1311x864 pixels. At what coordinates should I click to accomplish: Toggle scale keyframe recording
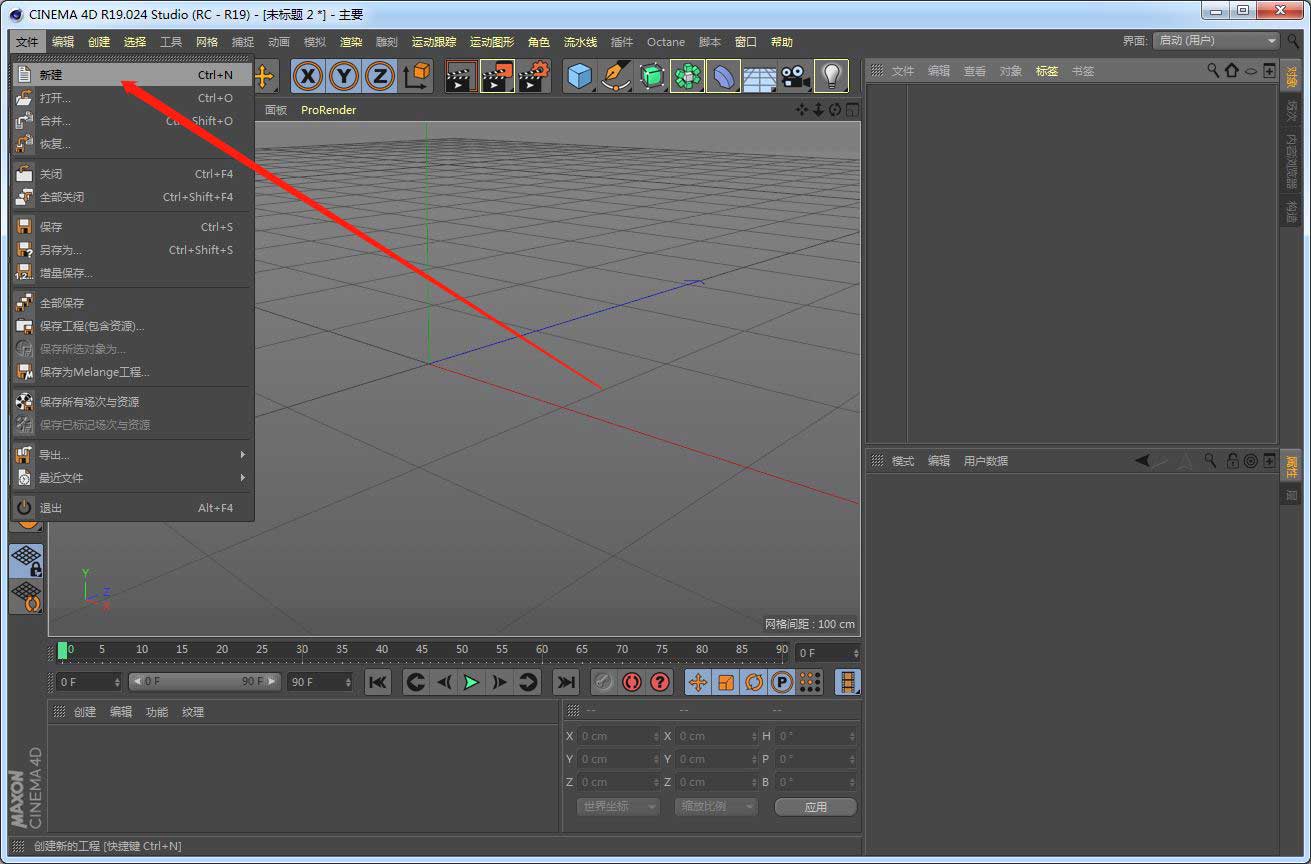tap(726, 682)
